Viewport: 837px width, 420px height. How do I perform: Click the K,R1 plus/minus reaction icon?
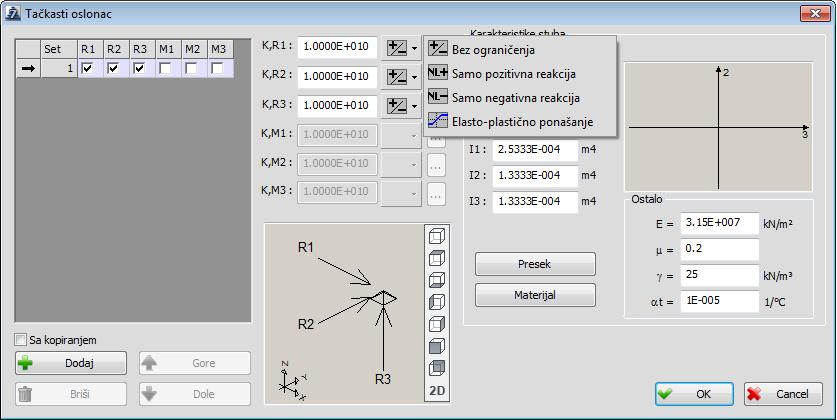(397, 48)
